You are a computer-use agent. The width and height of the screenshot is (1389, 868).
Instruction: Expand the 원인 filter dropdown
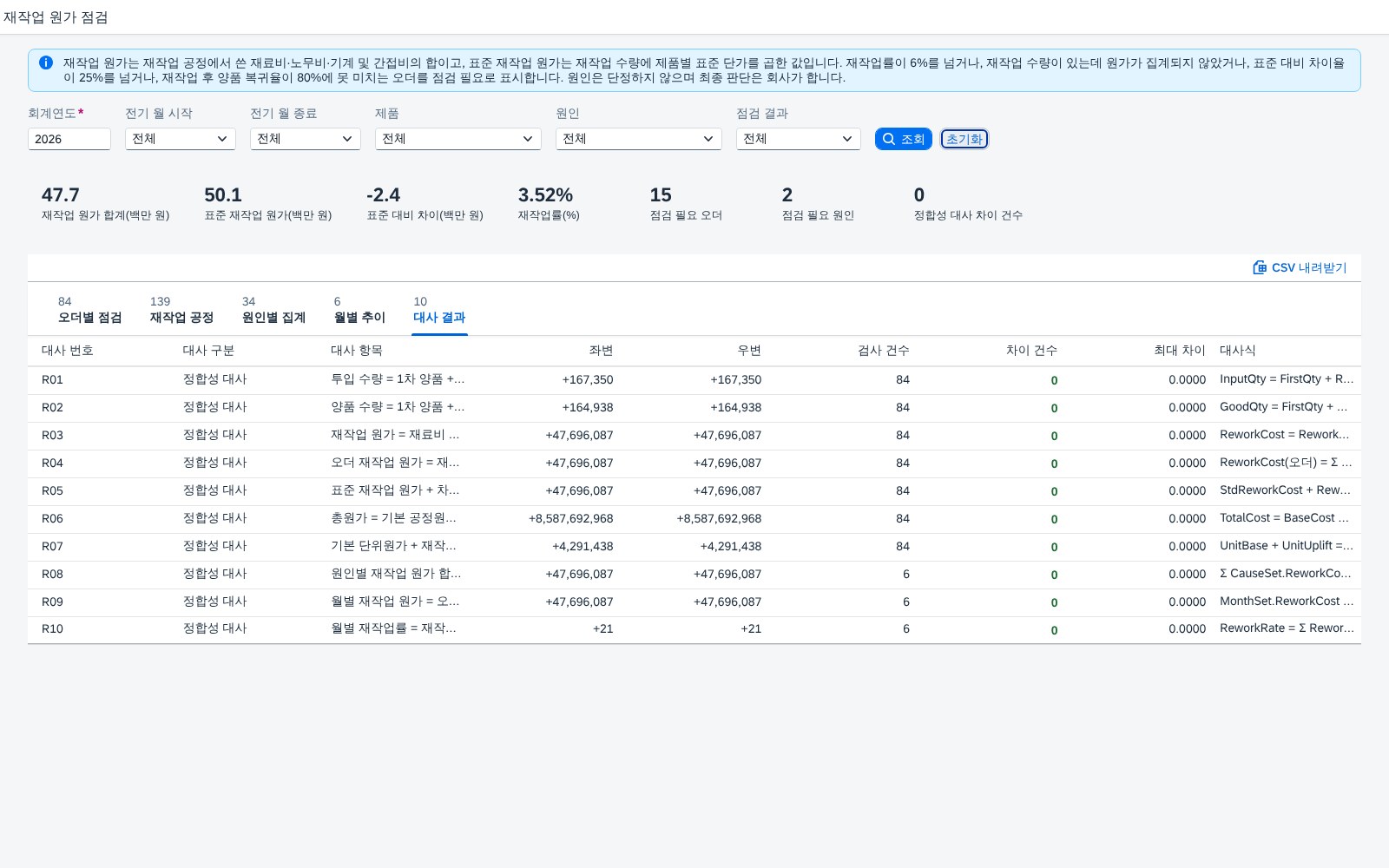[x=639, y=139]
